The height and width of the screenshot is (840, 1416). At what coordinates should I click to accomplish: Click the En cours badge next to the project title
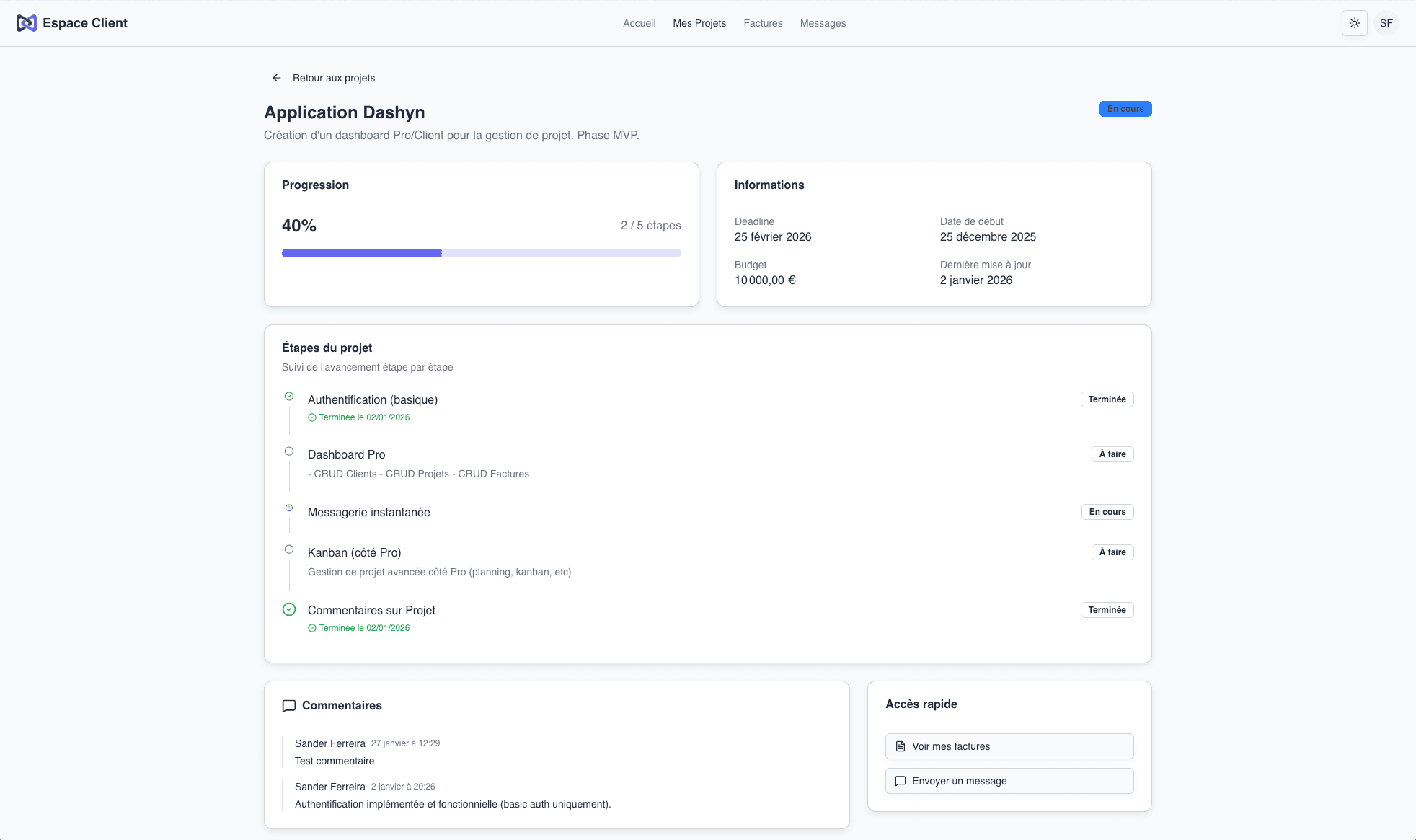pyautogui.click(x=1125, y=108)
